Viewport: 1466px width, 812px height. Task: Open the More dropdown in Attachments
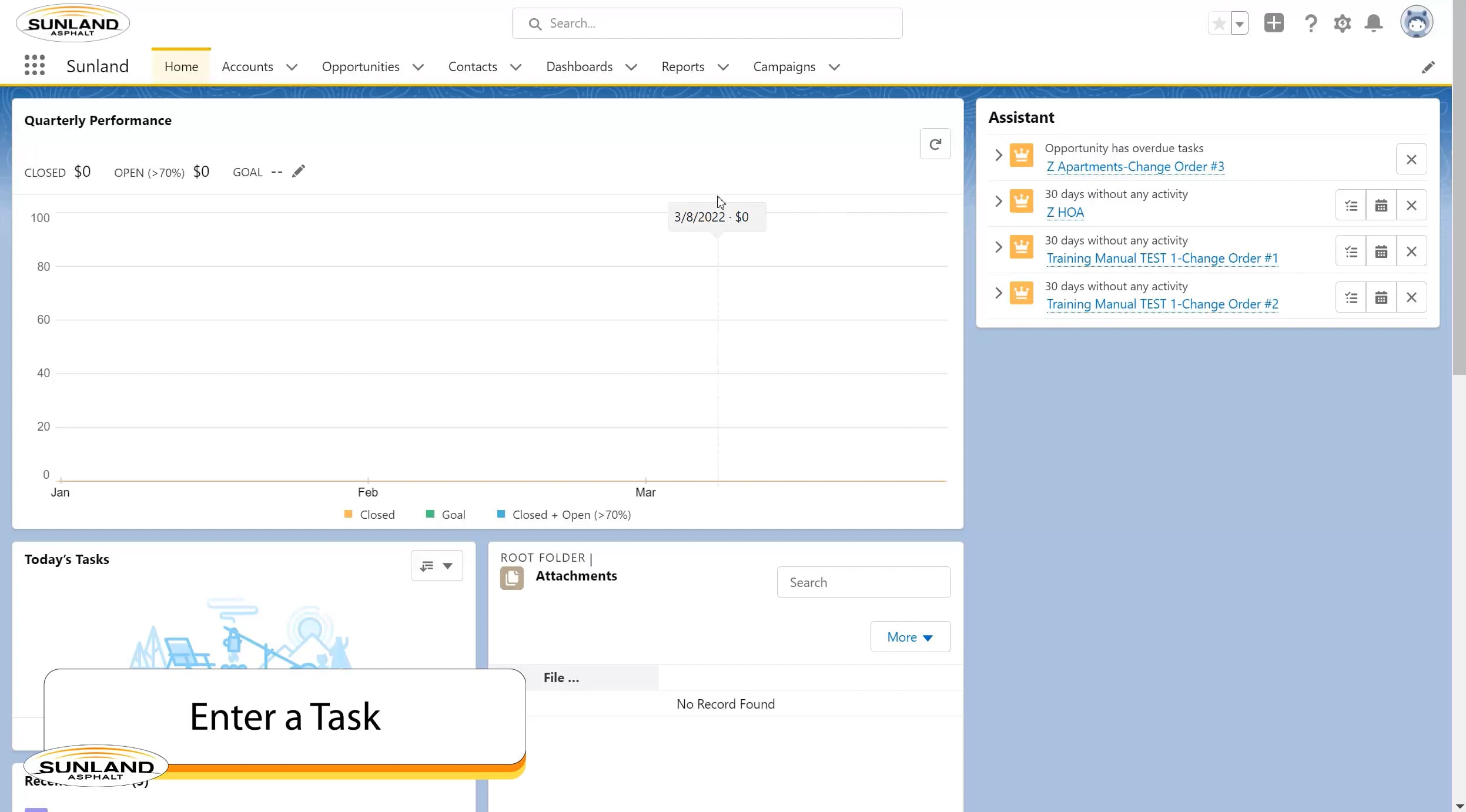pyautogui.click(x=910, y=637)
